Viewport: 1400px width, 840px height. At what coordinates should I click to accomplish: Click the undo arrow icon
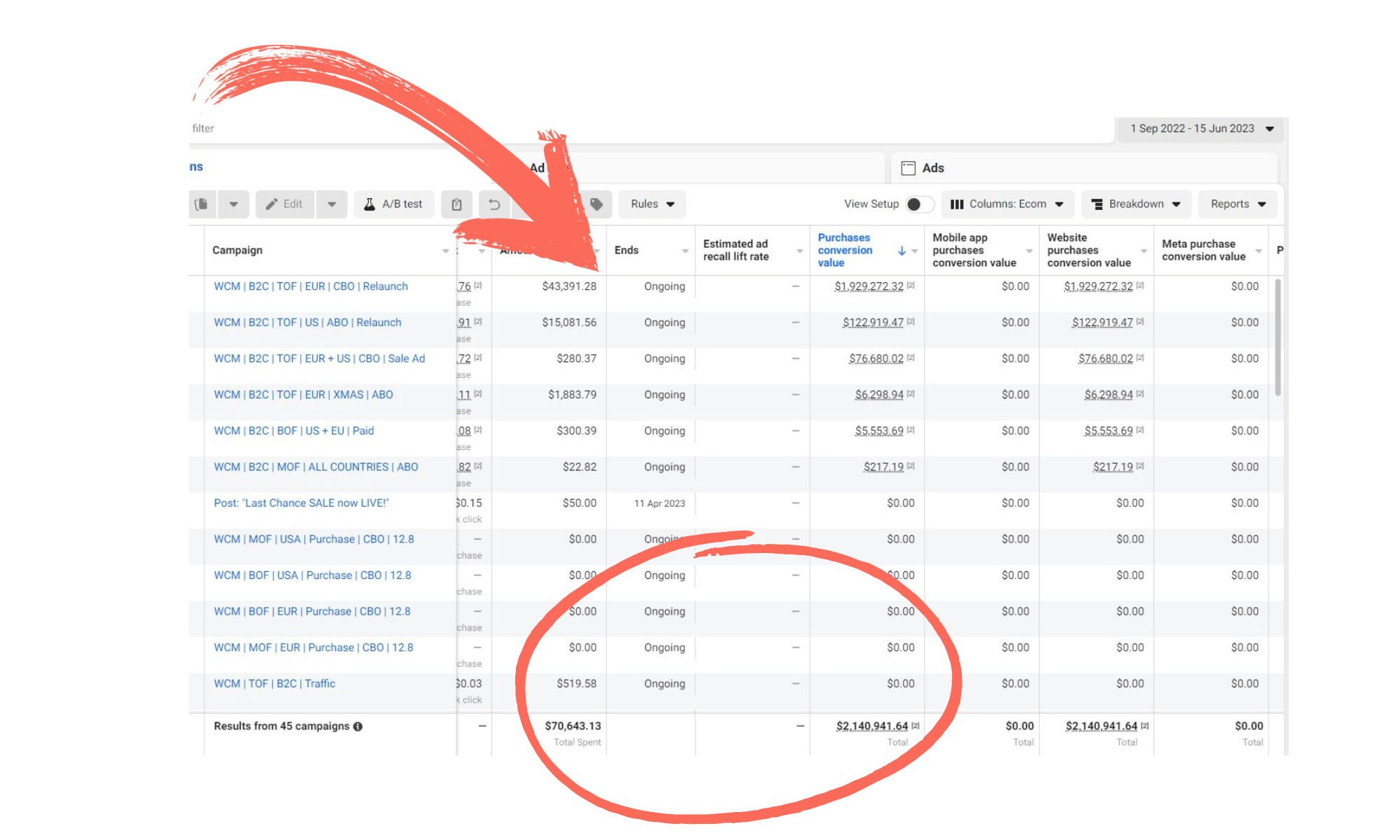tap(494, 204)
